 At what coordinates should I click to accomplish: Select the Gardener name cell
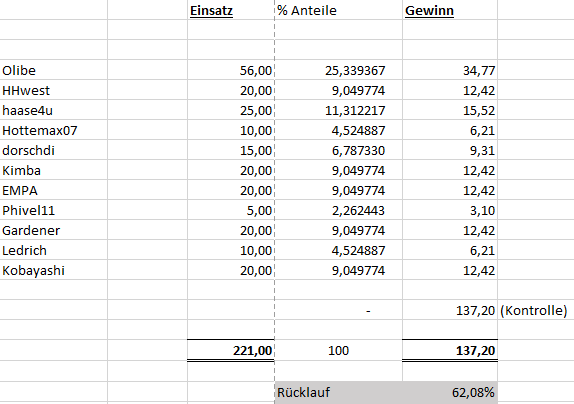coord(53,230)
